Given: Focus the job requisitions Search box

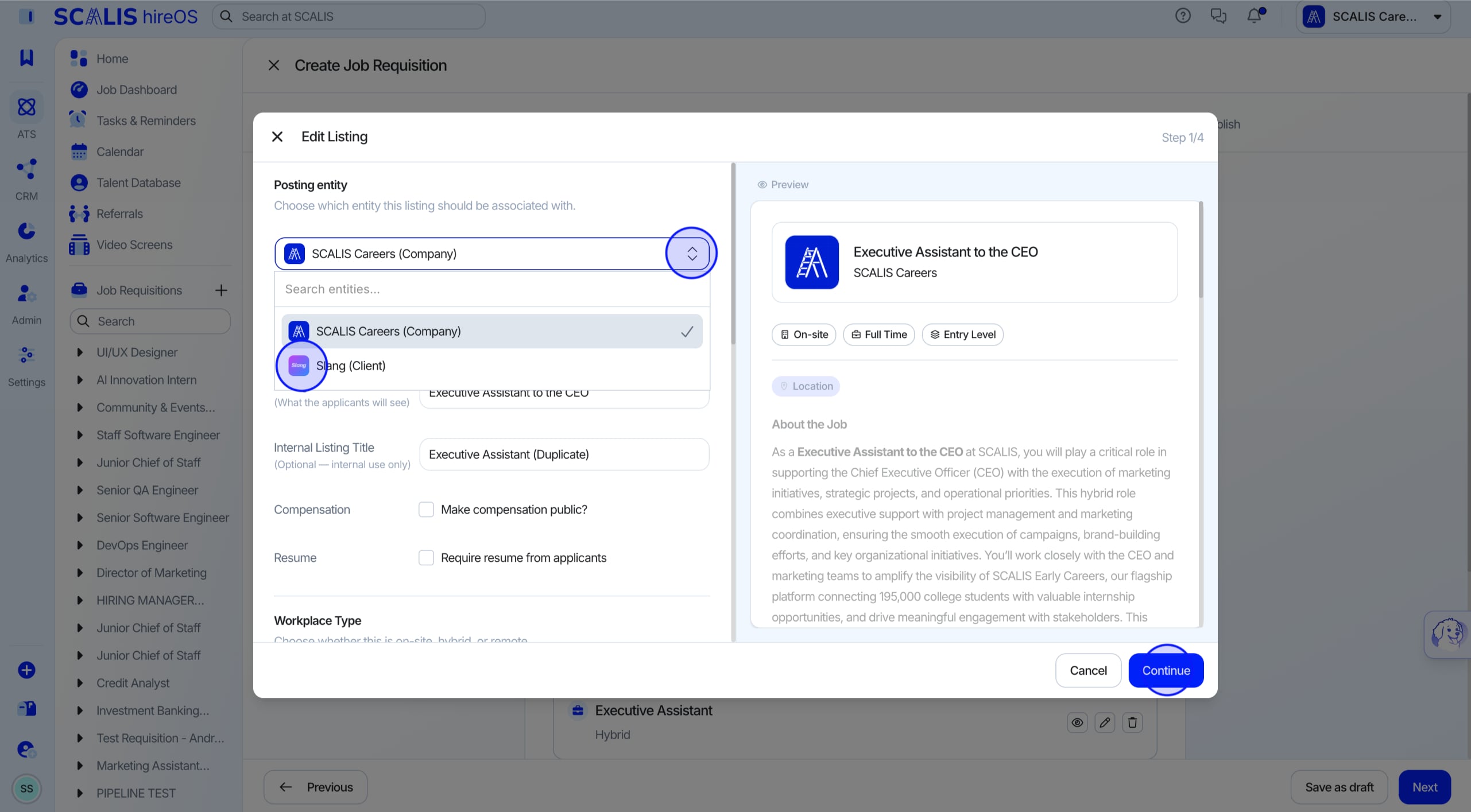Looking at the screenshot, I should (150, 321).
